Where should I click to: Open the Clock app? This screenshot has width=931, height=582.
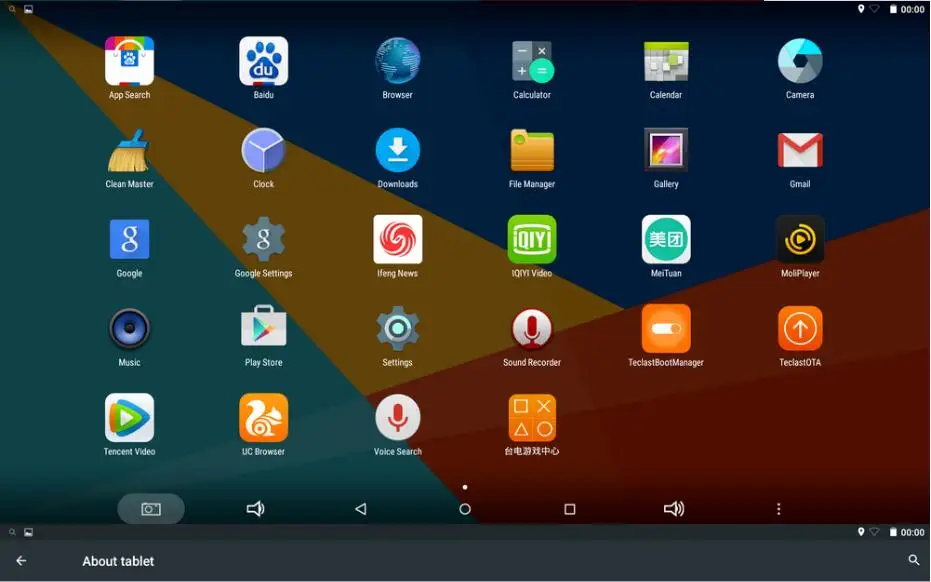(264, 150)
